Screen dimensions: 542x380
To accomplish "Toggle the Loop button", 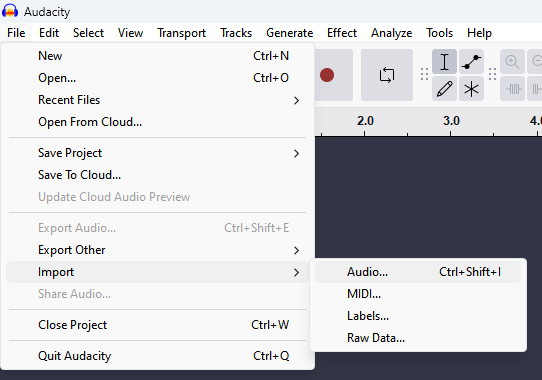I will point(387,75).
